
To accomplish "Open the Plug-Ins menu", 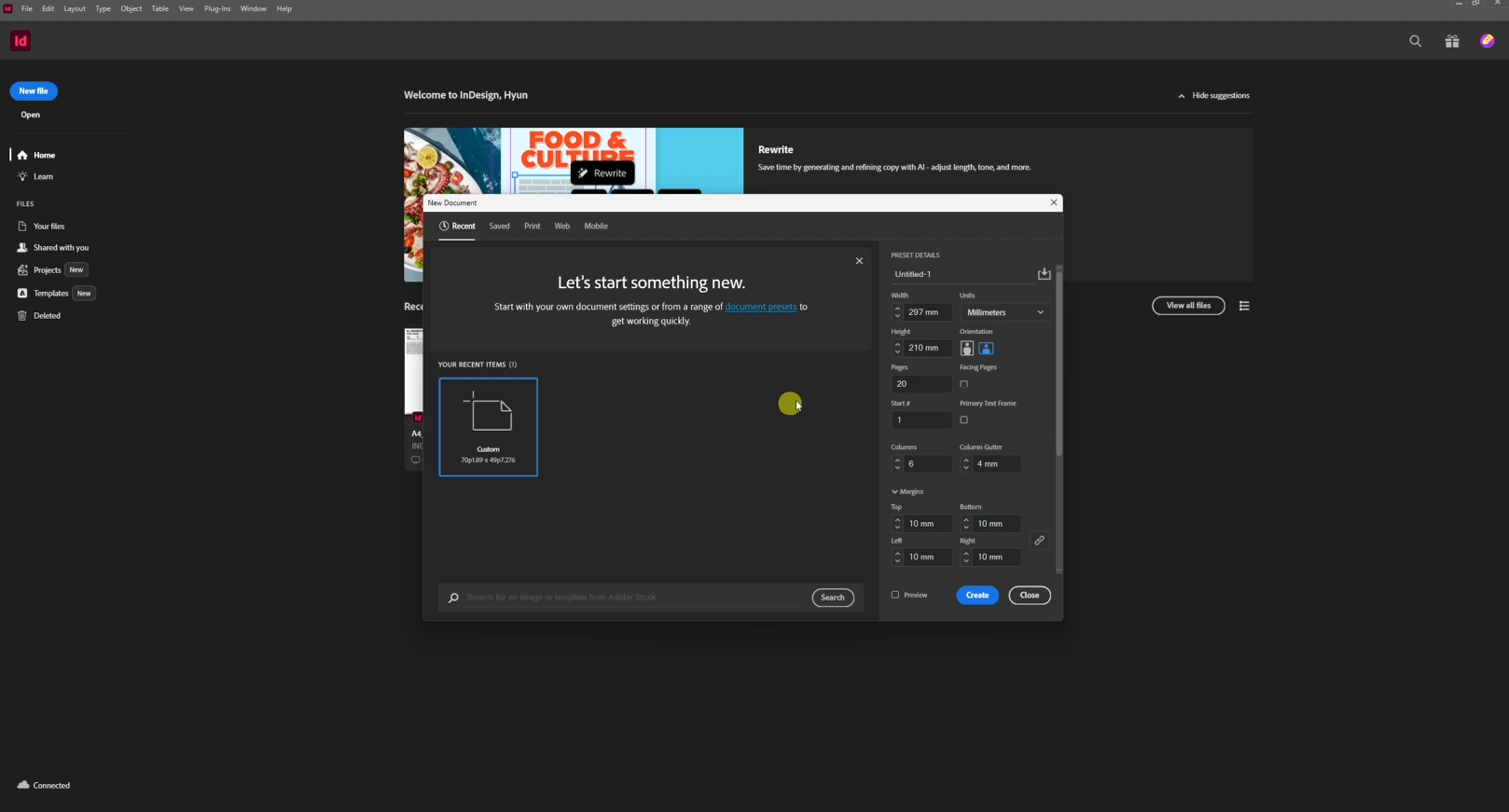I will click(217, 8).
